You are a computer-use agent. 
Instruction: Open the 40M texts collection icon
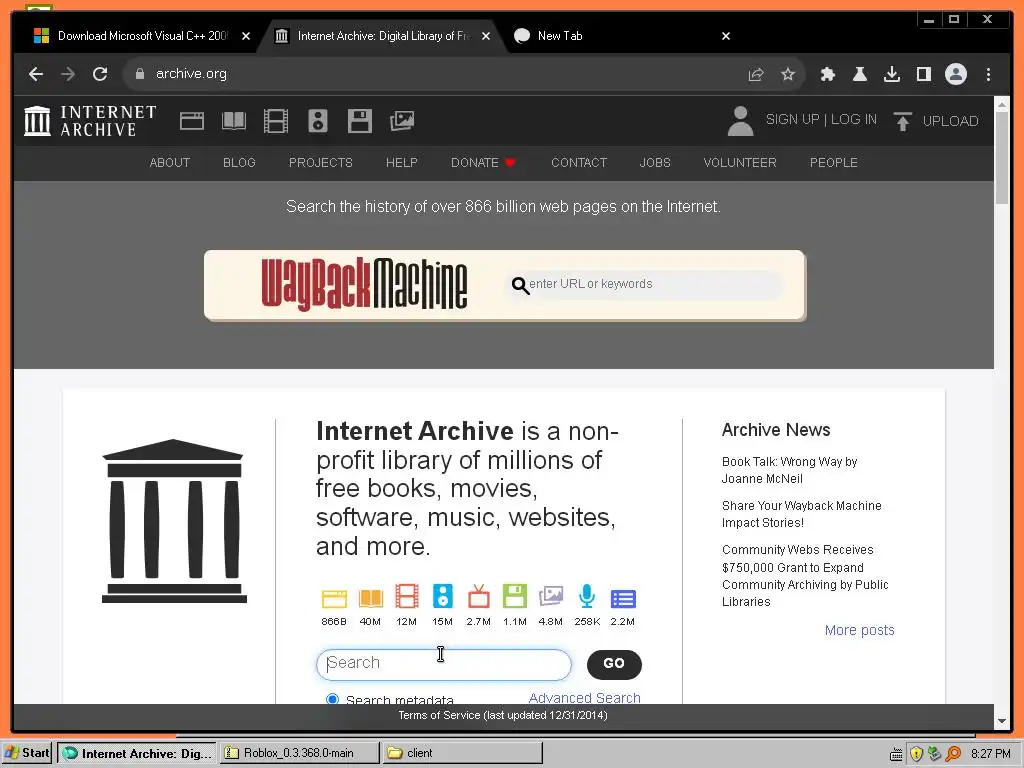point(370,598)
